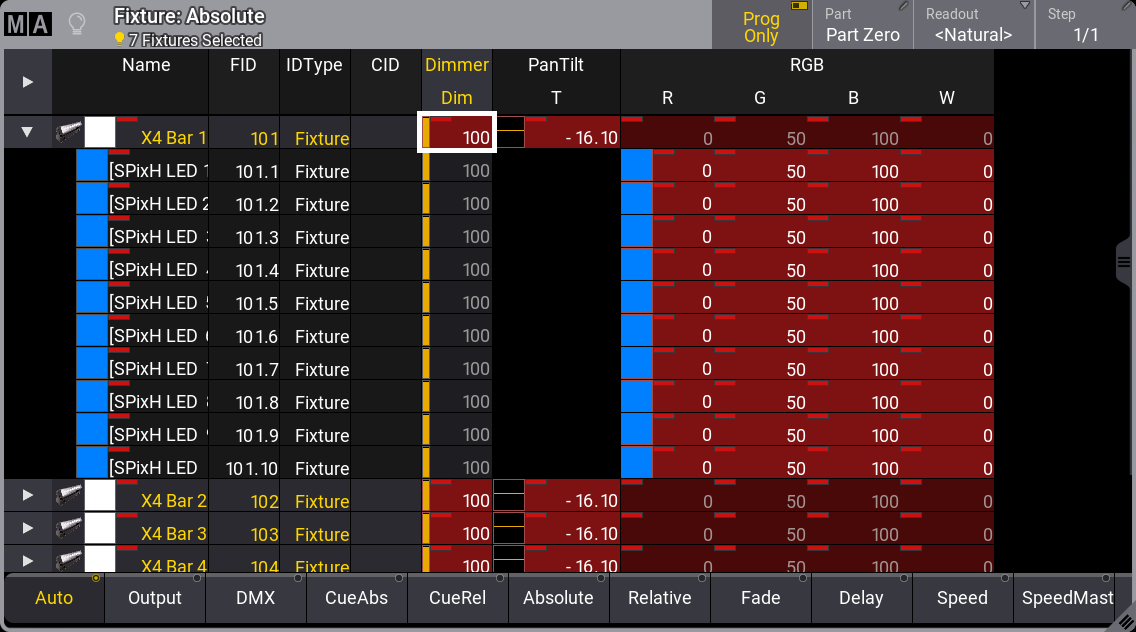Click the right-edge sidebar handle icon

tap(1124, 261)
